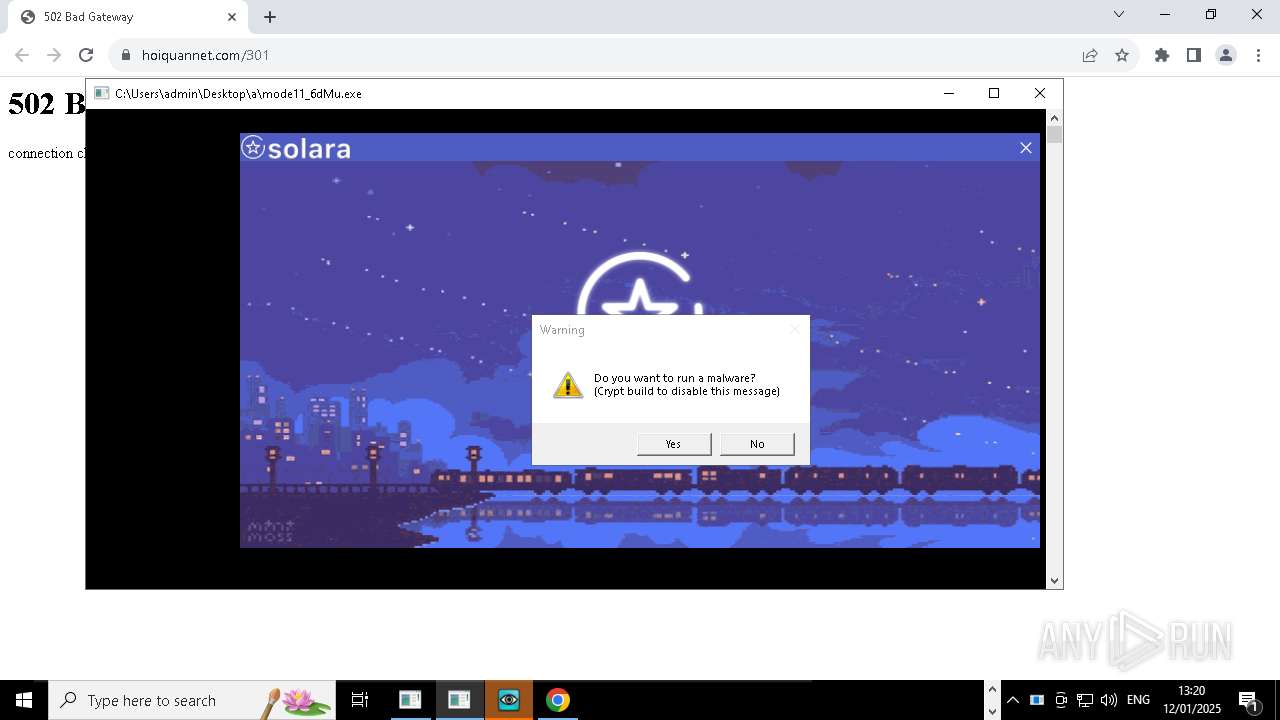The image size is (1280, 720).
Task: Switch ENG input language
Action: (1138, 700)
